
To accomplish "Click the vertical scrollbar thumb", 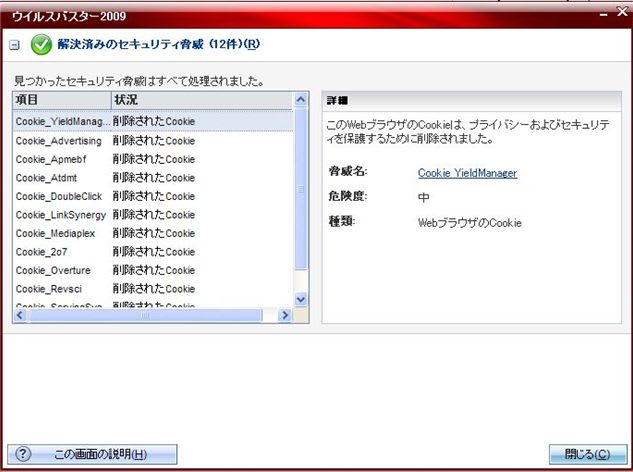I will (x=301, y=189).
